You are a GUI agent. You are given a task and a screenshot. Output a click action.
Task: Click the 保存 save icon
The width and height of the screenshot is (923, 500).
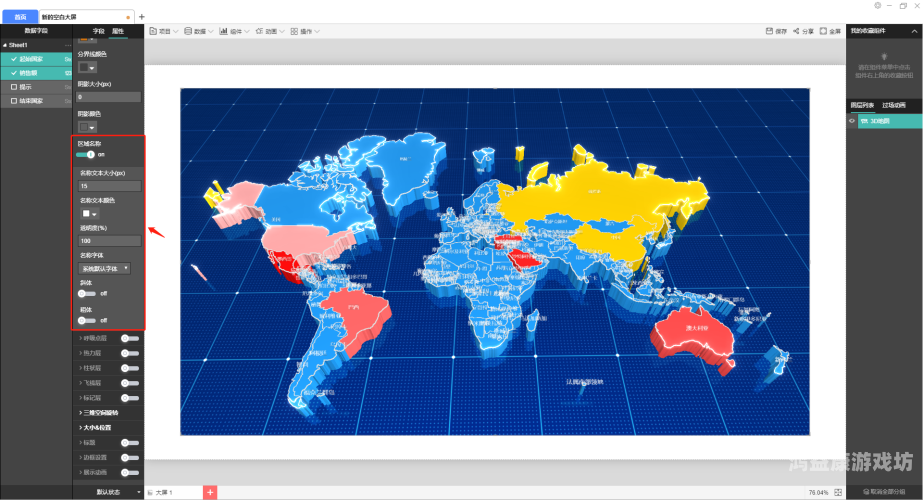tap(769, 31)
